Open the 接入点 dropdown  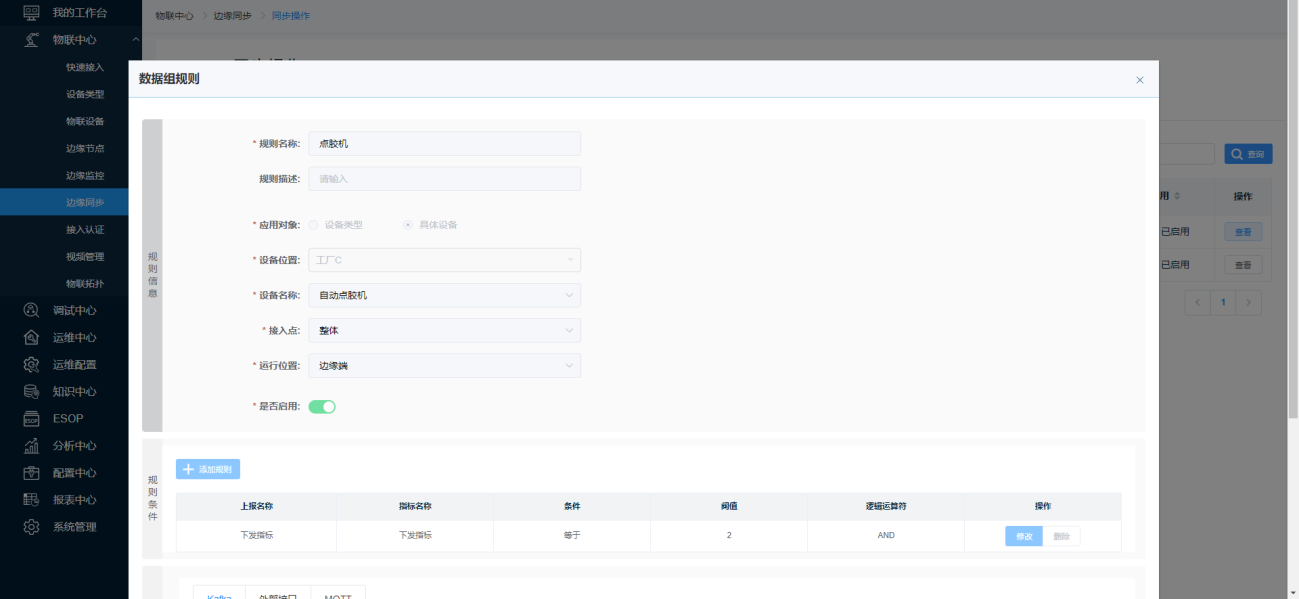point(444,330)
